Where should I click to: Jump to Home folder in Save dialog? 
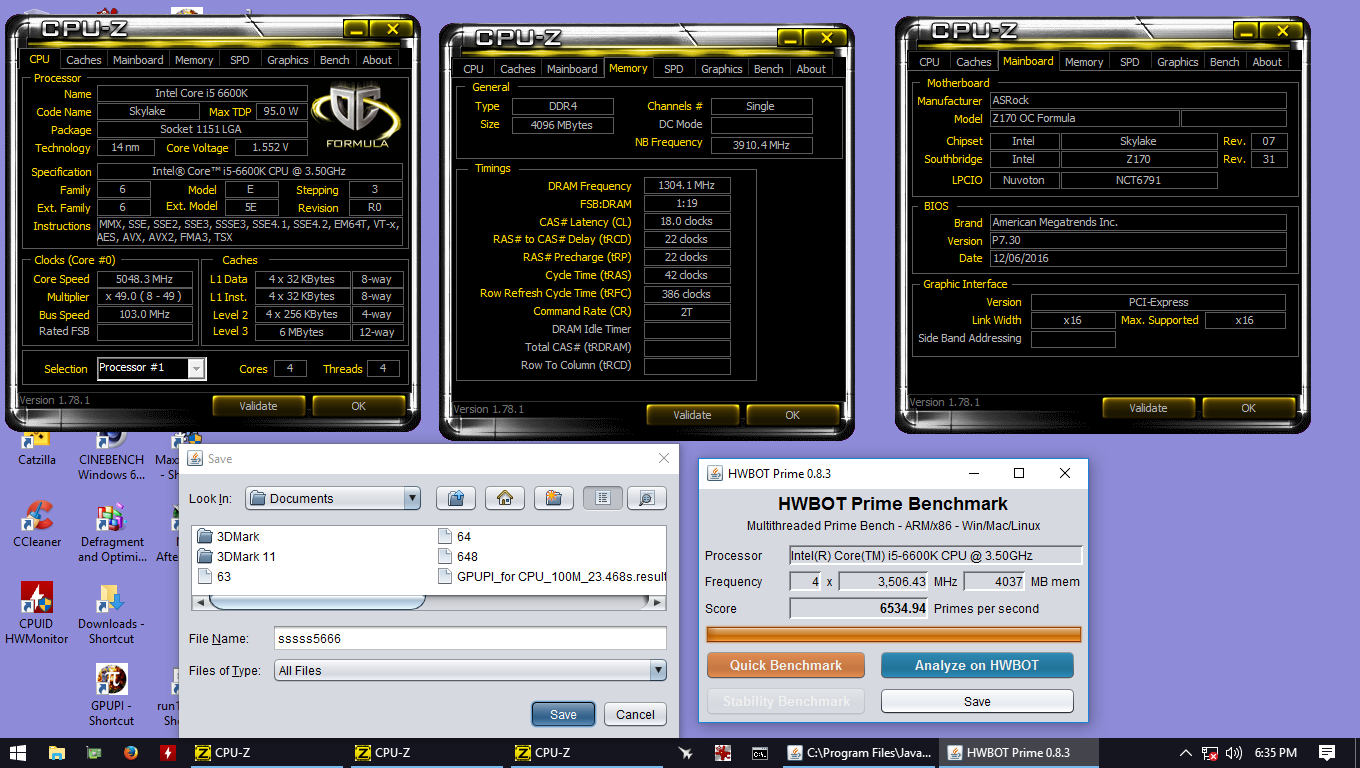tap(505, 498)
